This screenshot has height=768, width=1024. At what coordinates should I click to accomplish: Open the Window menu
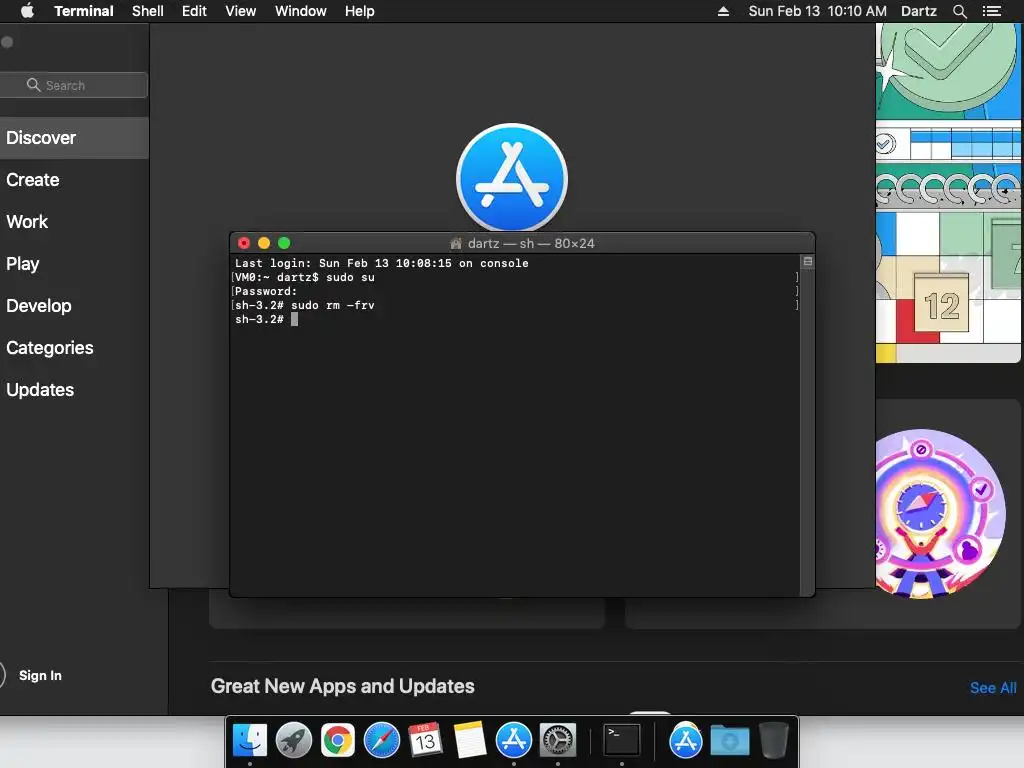[300, 11]
